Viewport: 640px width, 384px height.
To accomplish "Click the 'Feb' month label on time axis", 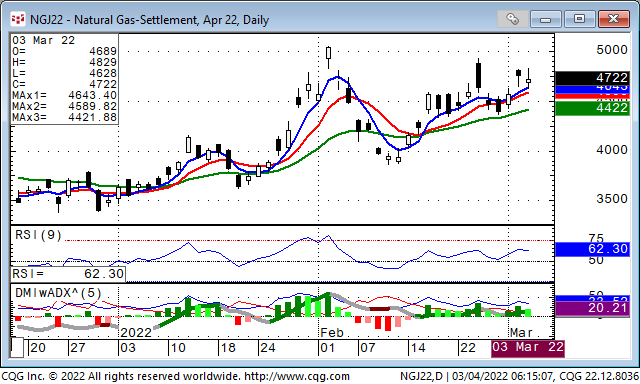I will point(331,333).
